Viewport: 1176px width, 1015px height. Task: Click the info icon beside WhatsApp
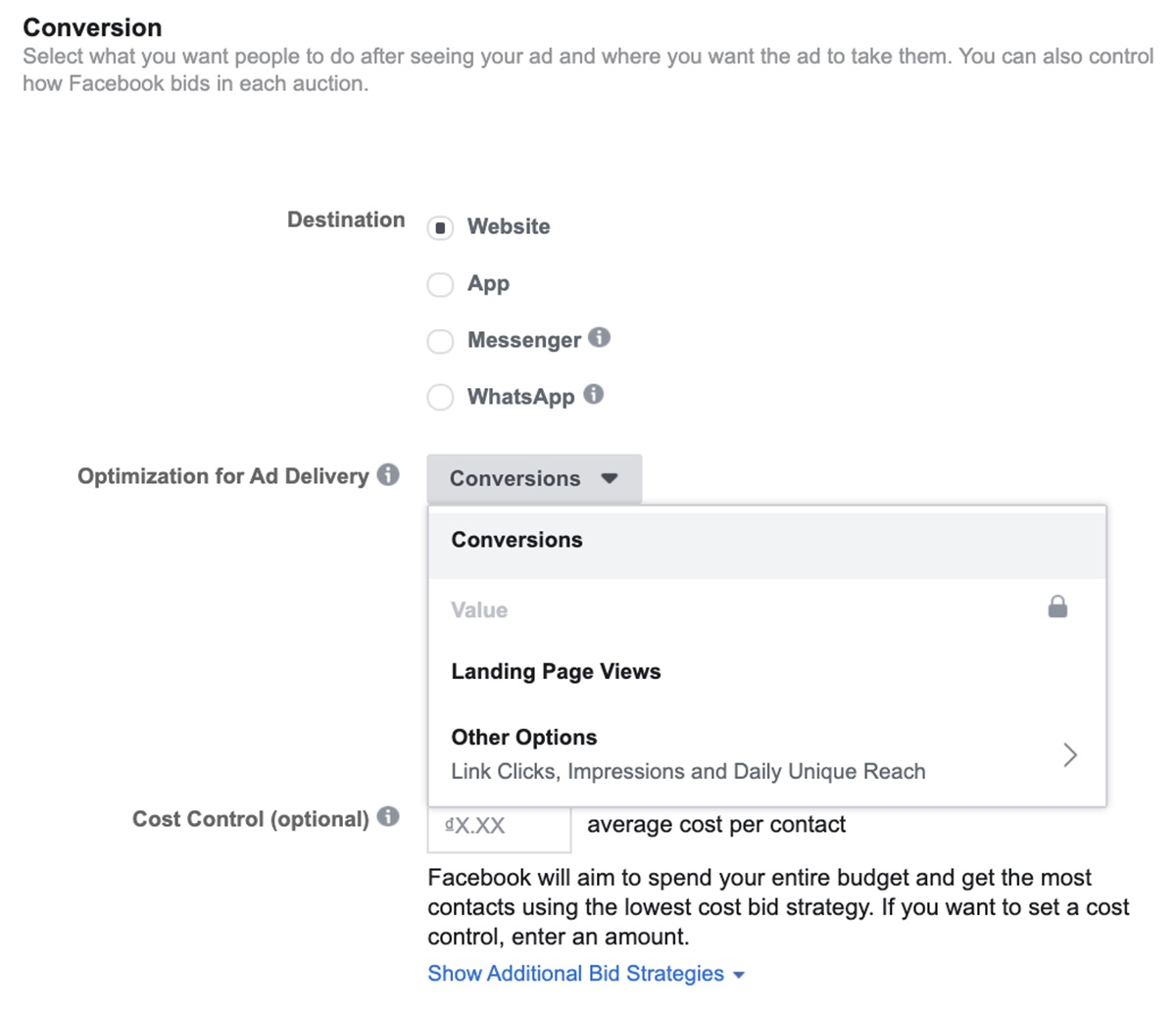pos(593,395)
